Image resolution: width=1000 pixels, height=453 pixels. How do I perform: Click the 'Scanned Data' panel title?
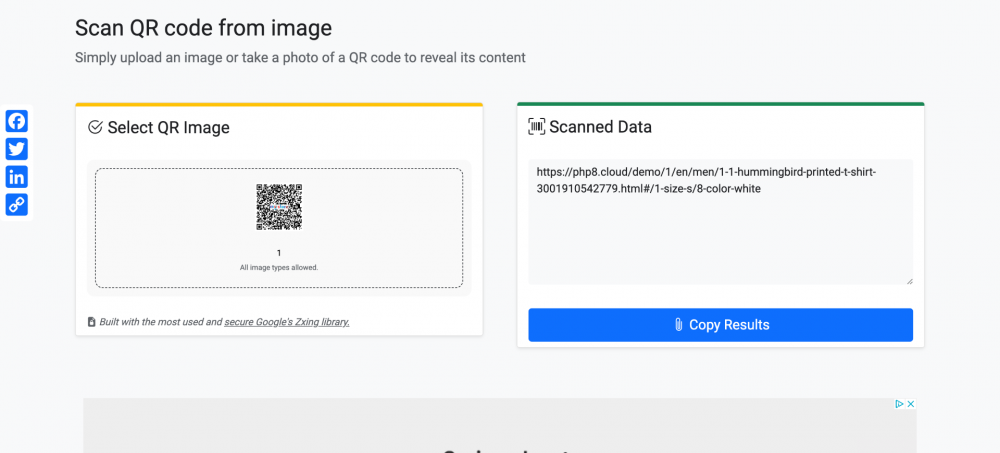click(x=600, y=127)
